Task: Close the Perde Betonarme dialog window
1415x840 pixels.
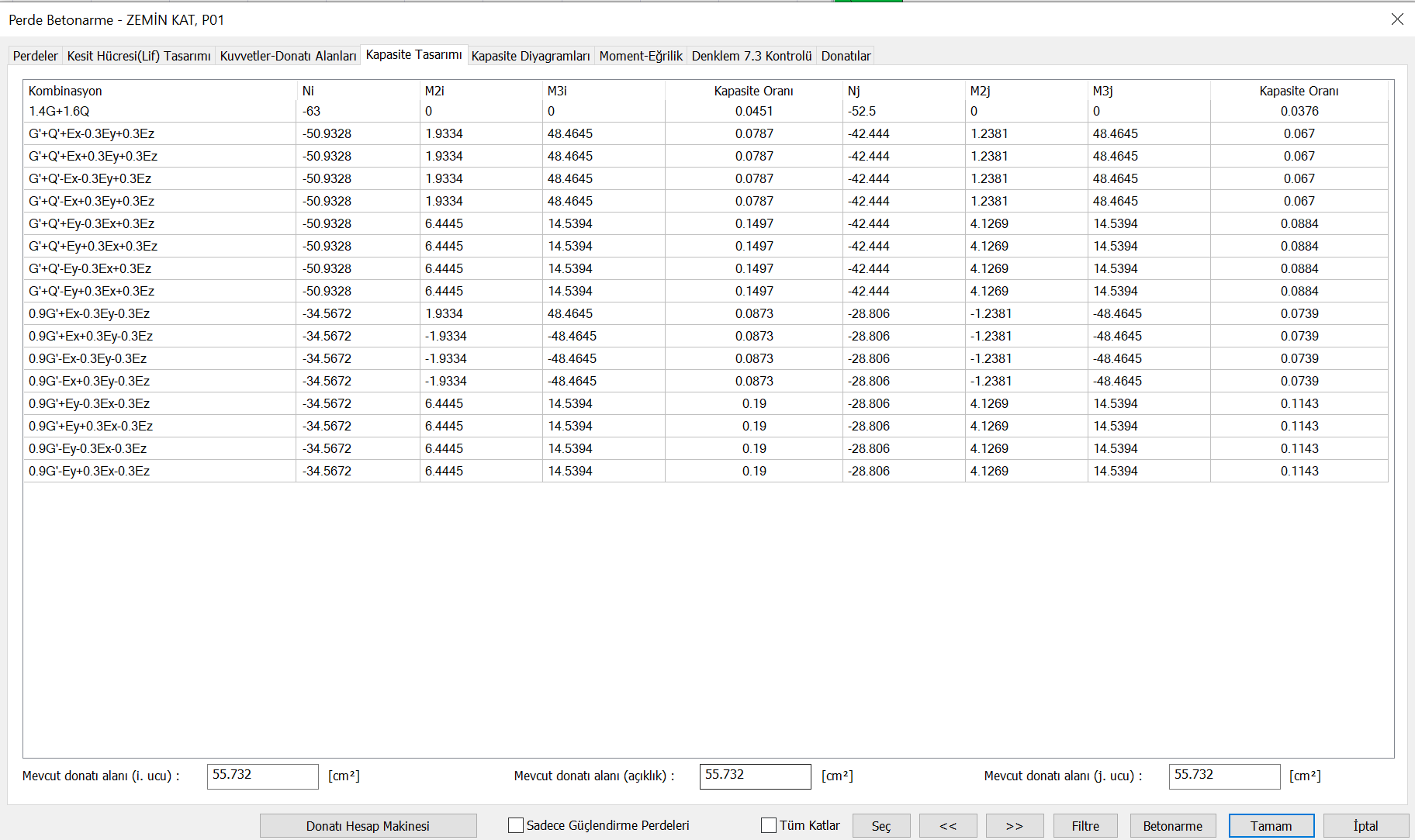Action: [1397, 19]
